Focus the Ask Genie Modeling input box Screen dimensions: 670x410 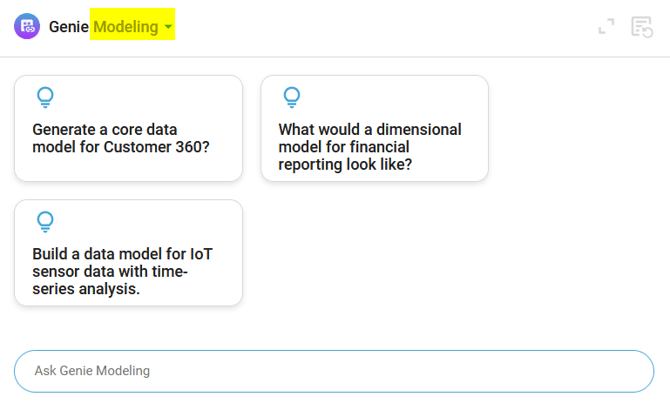click(x=333, y=371)
